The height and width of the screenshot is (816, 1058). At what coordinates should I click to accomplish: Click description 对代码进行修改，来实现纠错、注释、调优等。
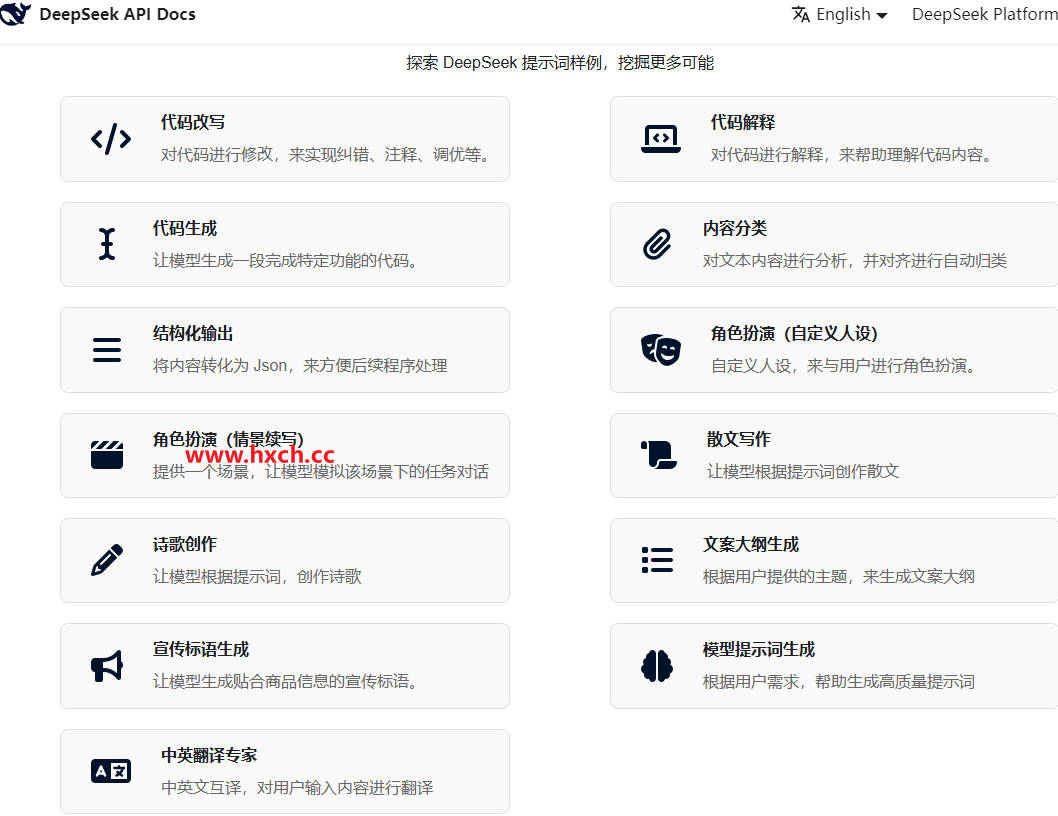pyautogui.click(x=327, y=155)
